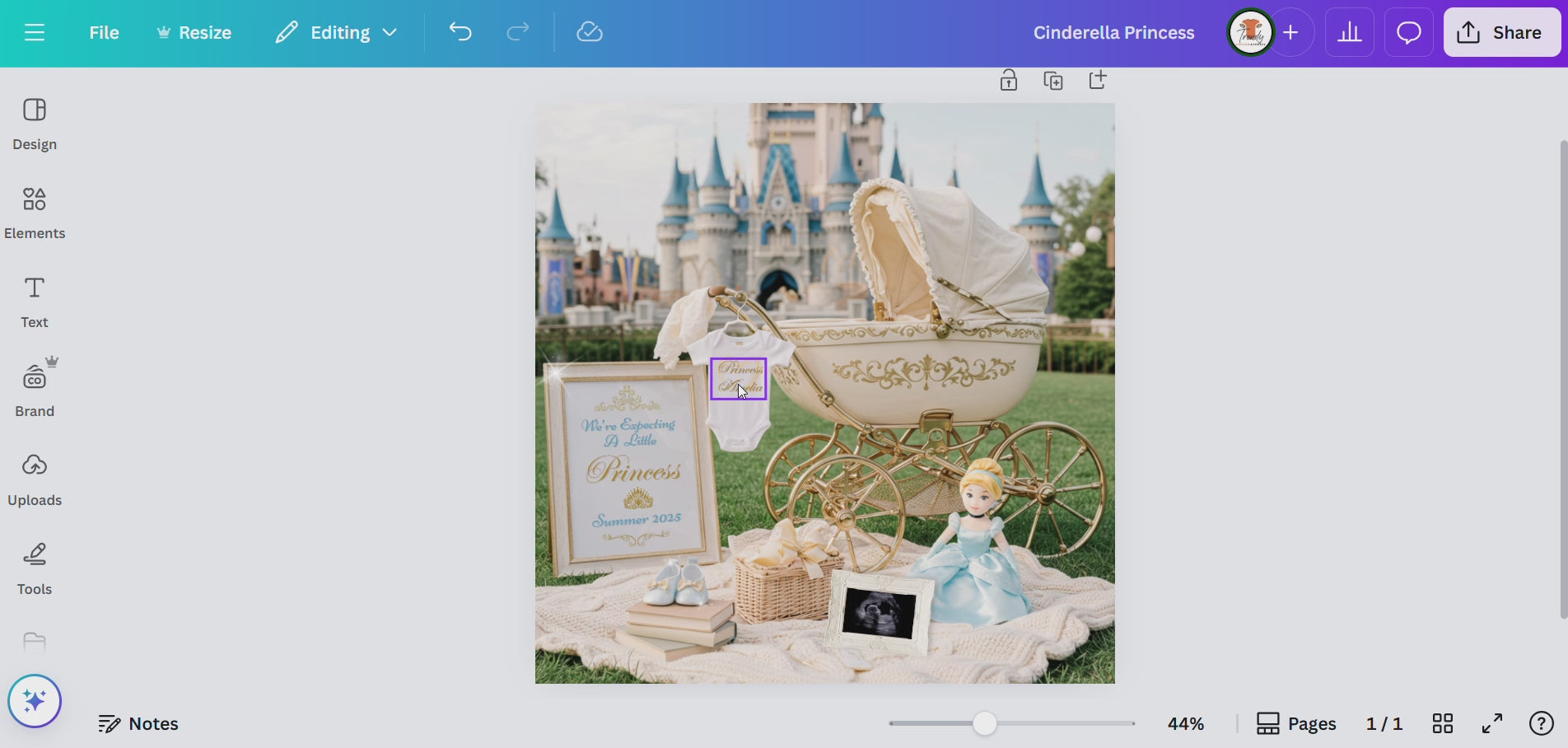1568x748 pixels.
Task: Click the Share button
Action: (x=1502, y=32)
